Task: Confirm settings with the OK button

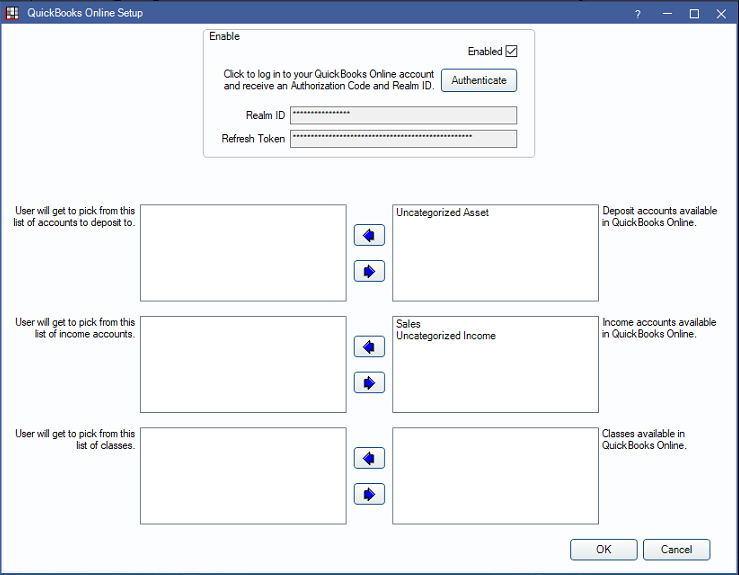Action: tap(603, 549)
